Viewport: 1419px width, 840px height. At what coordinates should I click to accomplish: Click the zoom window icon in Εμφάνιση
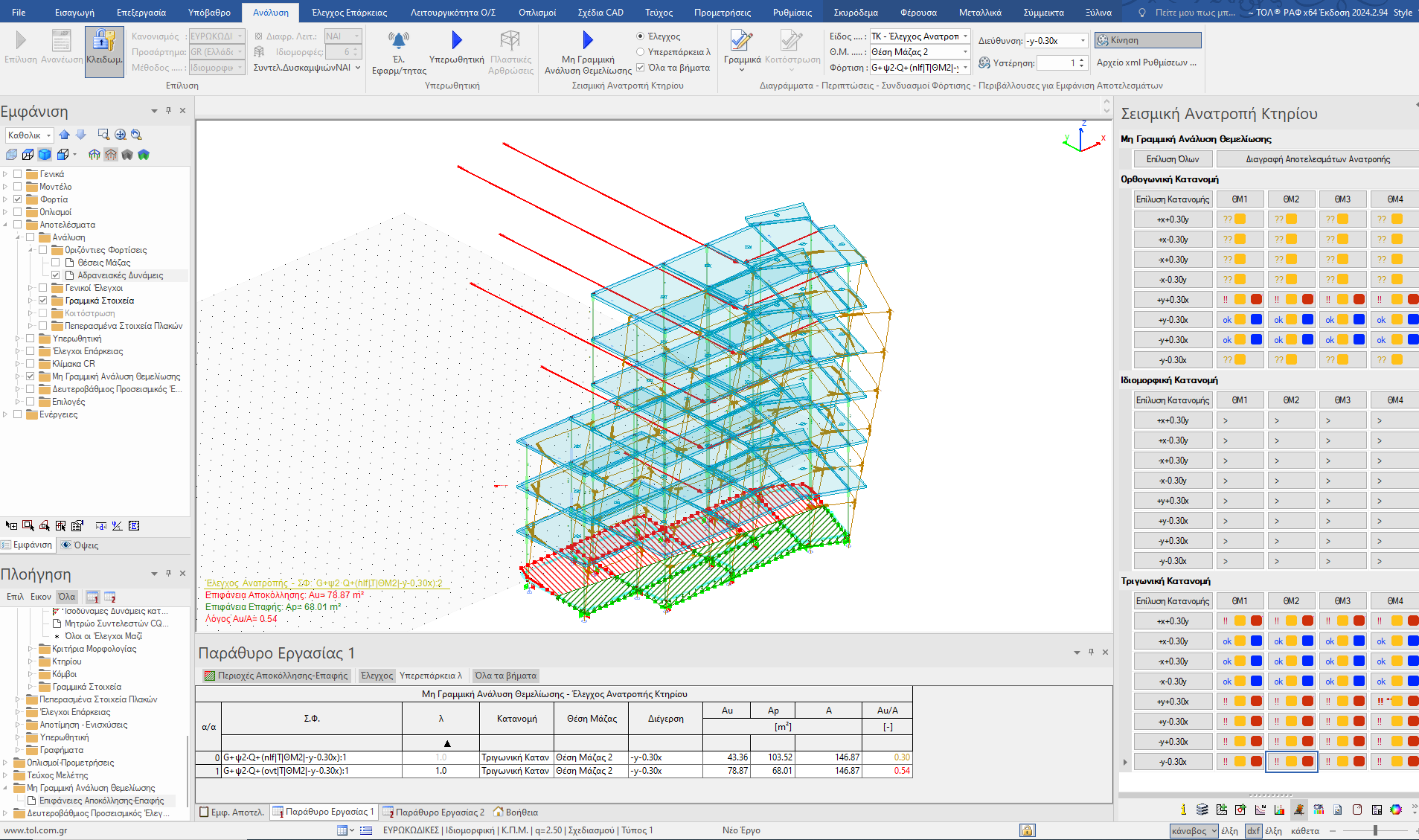[103, 135]
